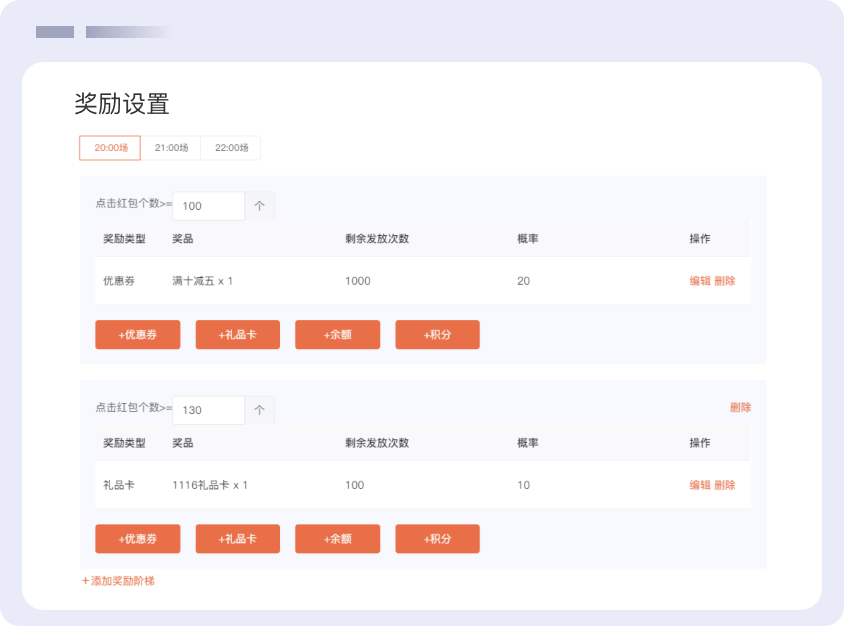Click the +添加奖励阶梯 link

[118, 581]
